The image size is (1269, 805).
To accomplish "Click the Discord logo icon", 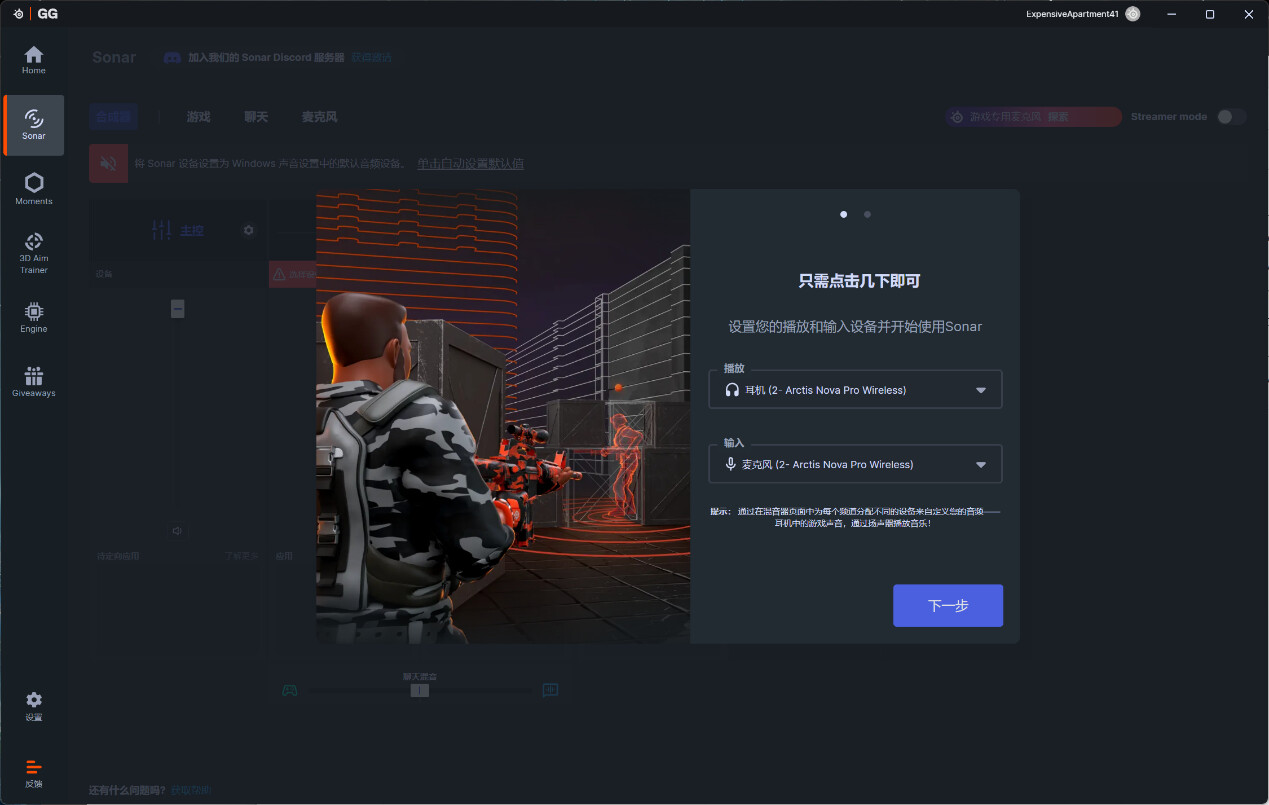I will [x=172, y=58].
